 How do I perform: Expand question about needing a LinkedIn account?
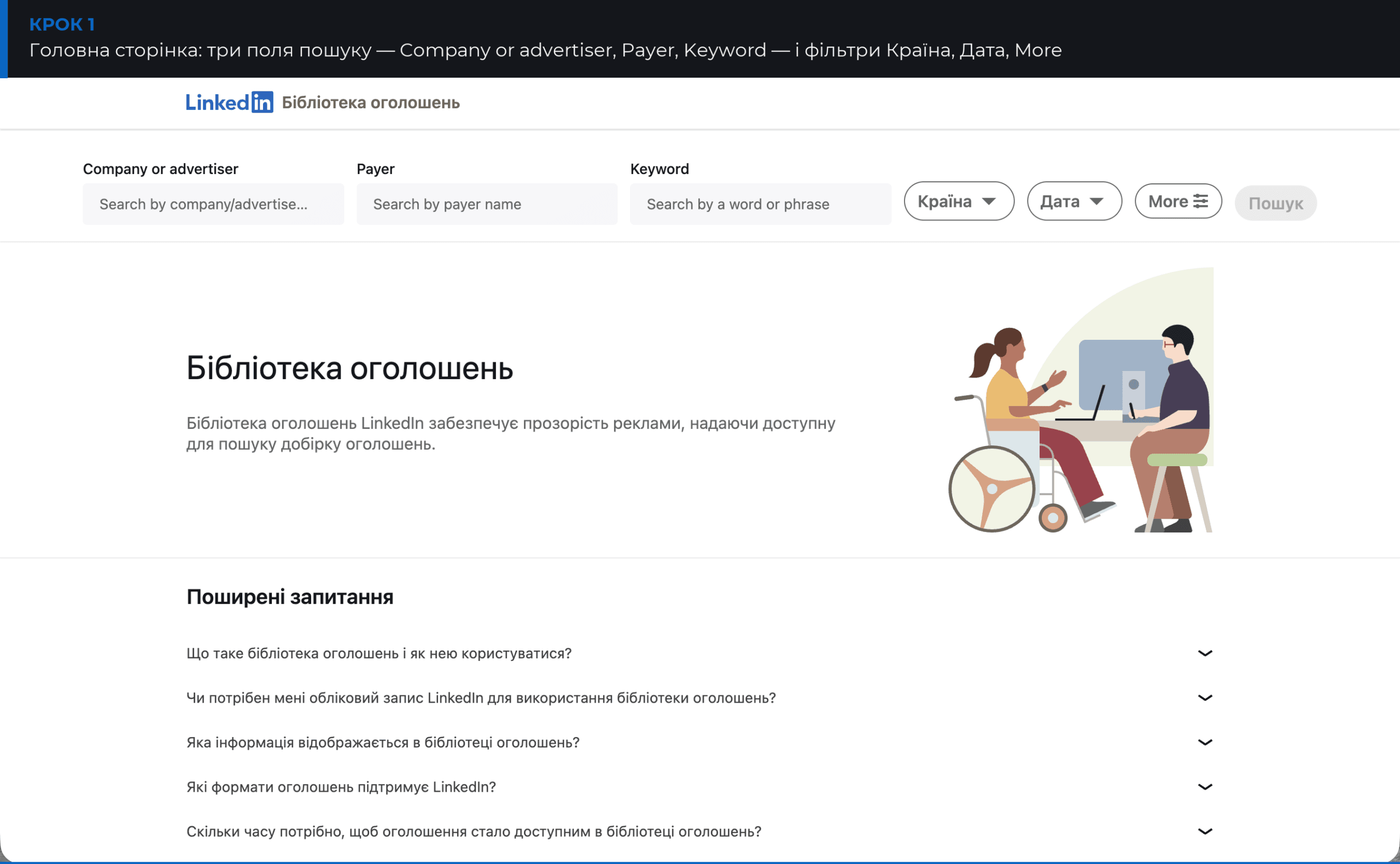tap(699, 698)
